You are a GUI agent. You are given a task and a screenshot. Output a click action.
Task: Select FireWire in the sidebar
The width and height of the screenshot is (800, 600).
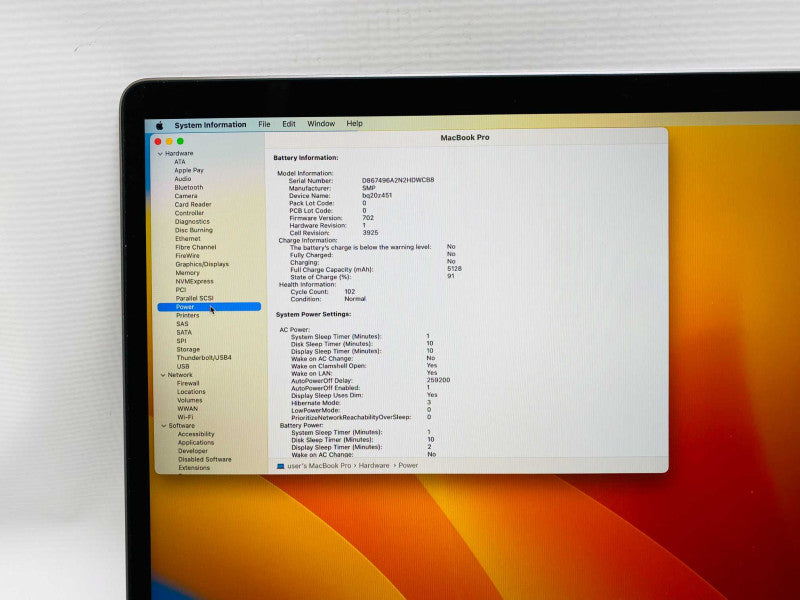188,256
